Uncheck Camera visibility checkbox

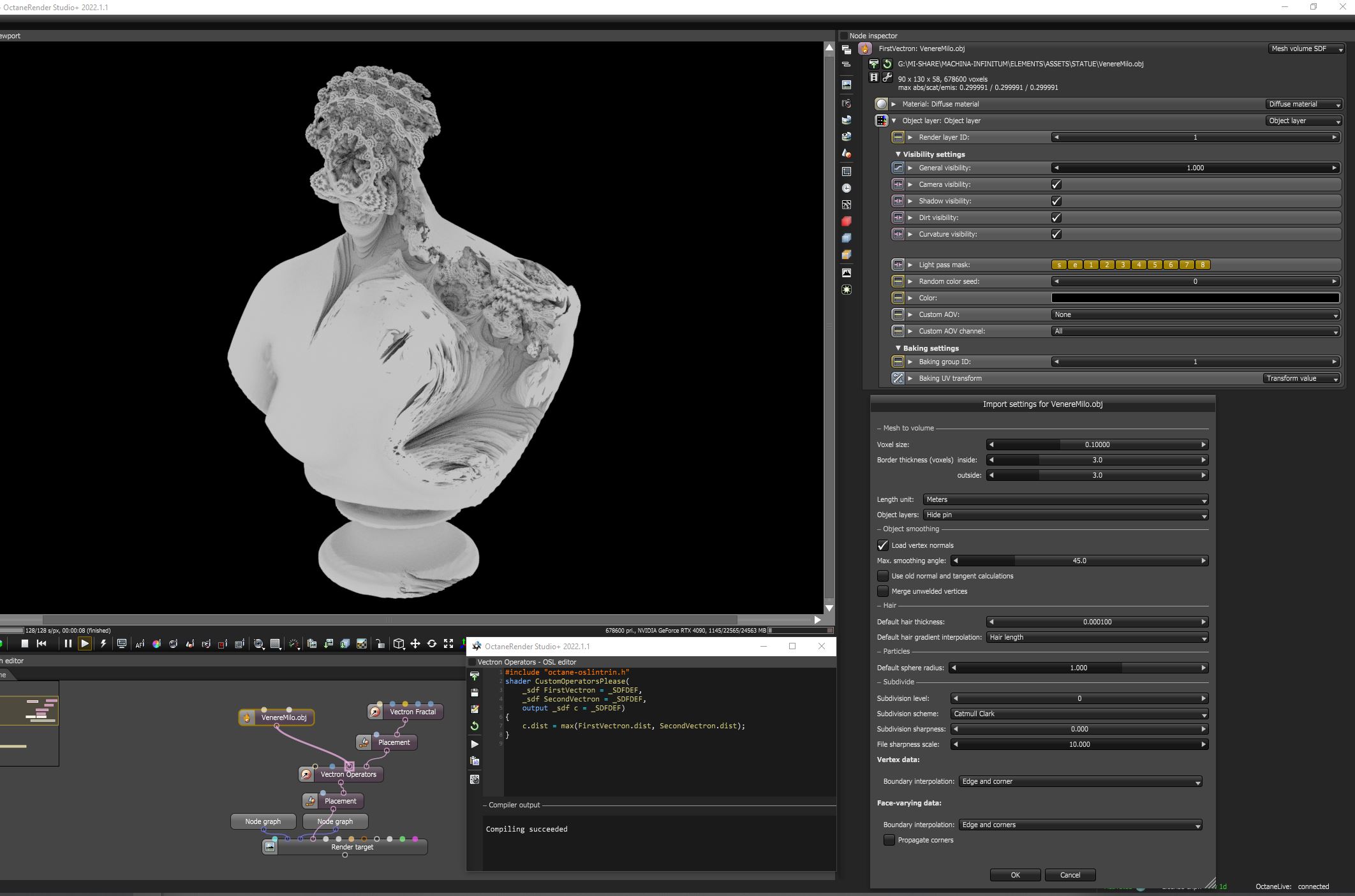point(1056,184)
